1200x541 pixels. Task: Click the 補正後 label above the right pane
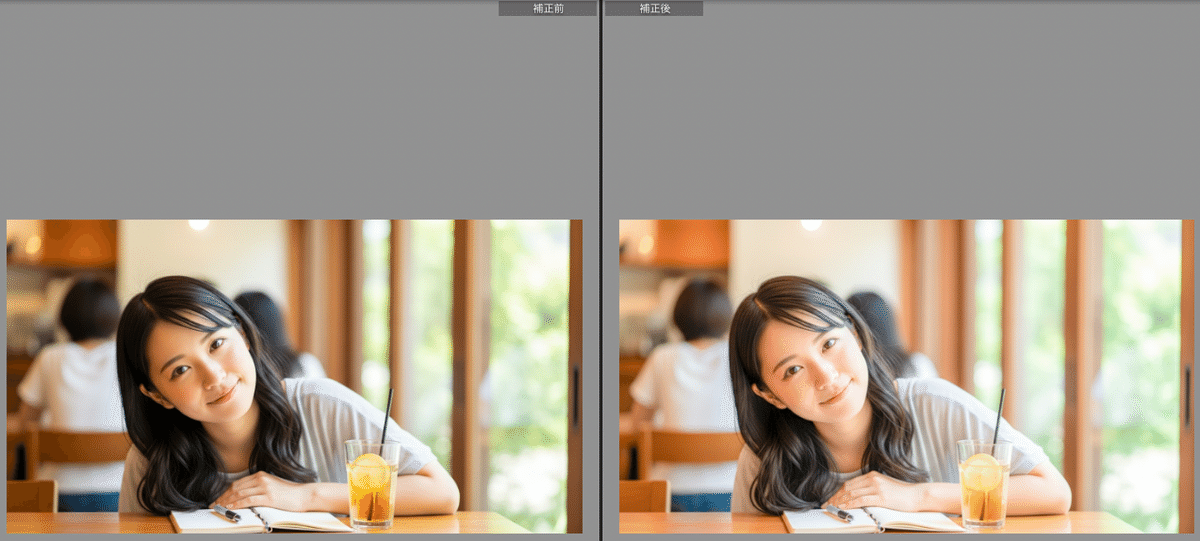[654, 8]
